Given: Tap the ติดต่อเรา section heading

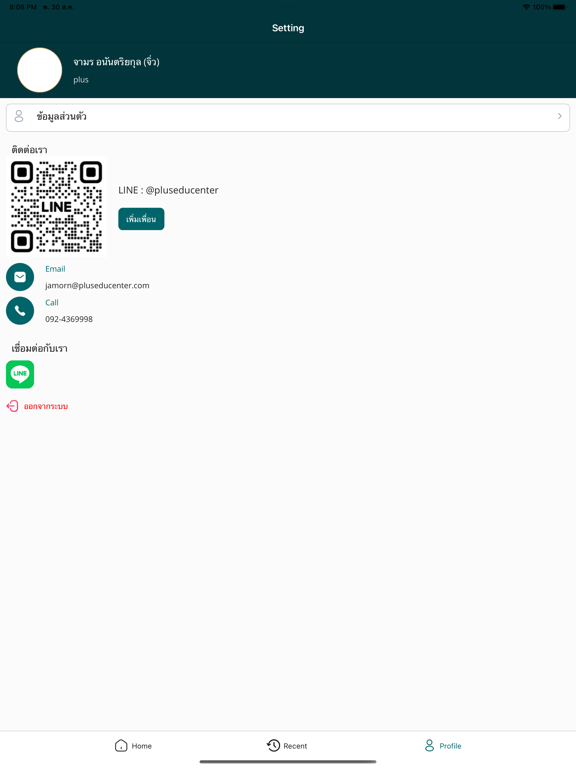Looking at the screenshot, I should (x=29, y=150).
